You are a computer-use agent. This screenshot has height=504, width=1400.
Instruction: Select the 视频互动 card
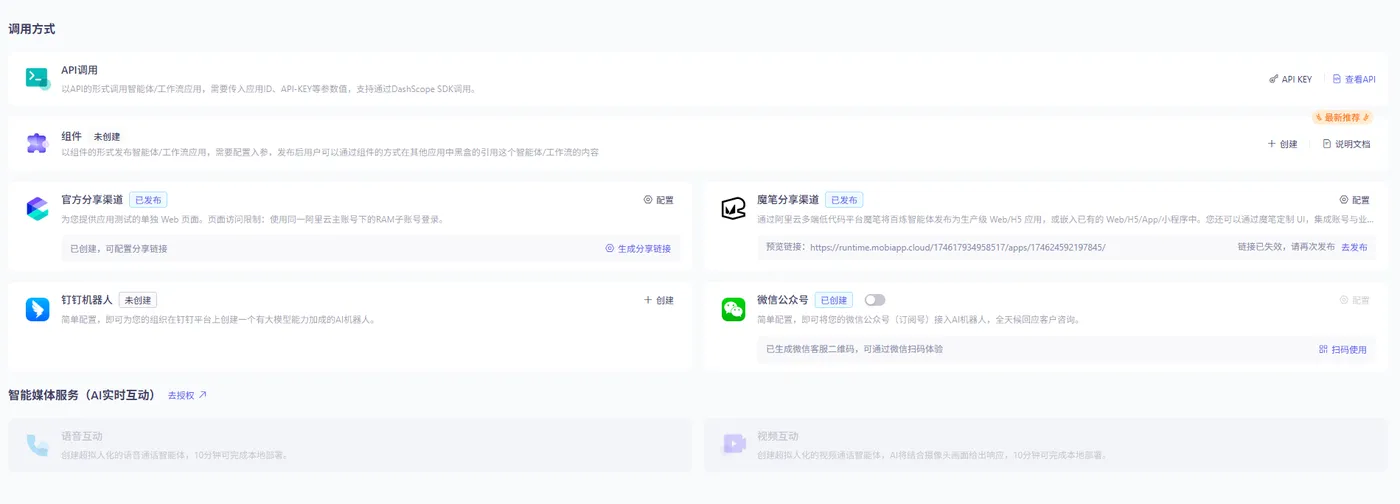pos(1046,445)
